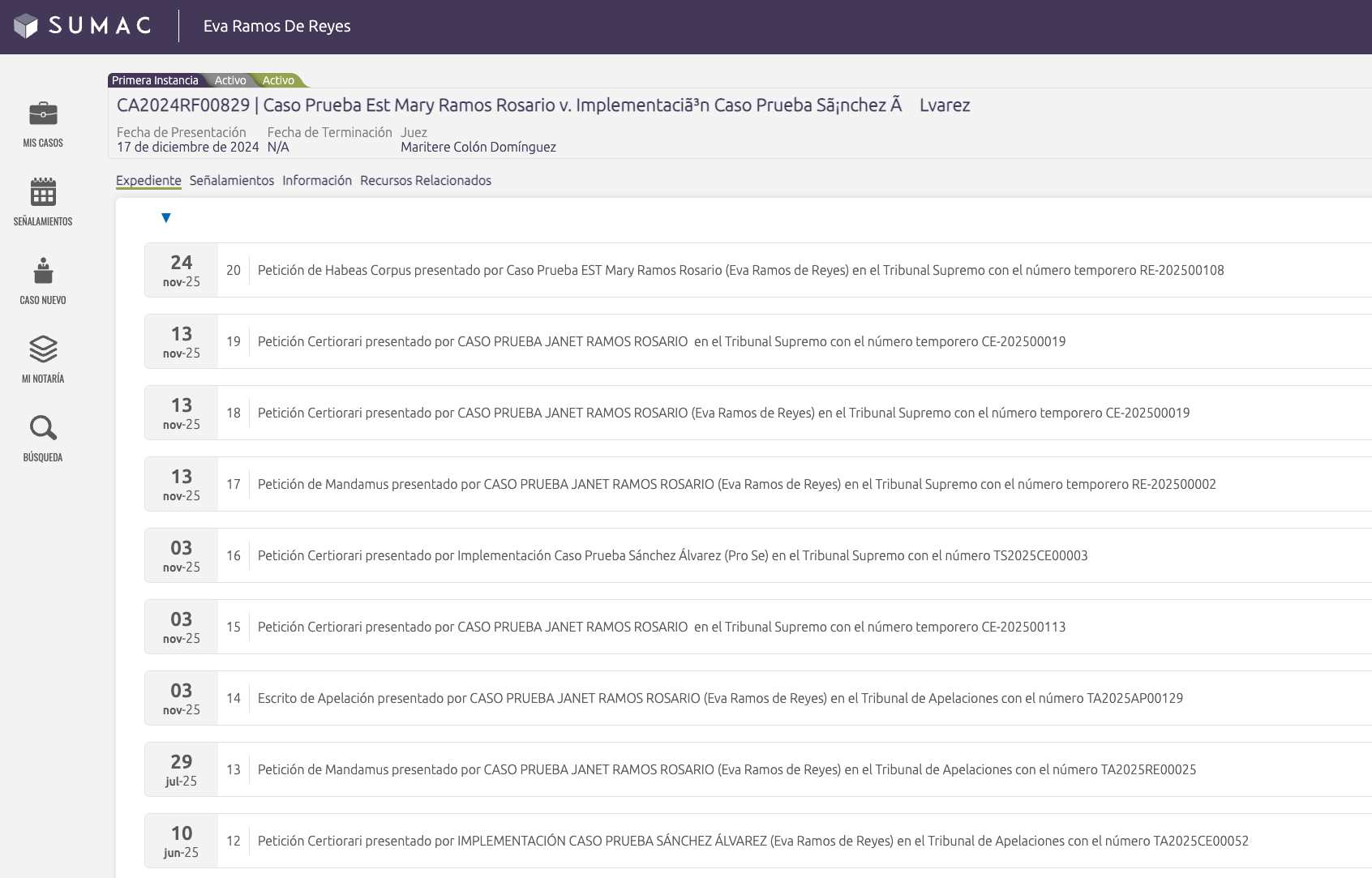This screenshot has width=1372, height=878.
Task: Open Mi Notaría stacked layers icon
Action: pyautogui.click(x=43, y=349)
